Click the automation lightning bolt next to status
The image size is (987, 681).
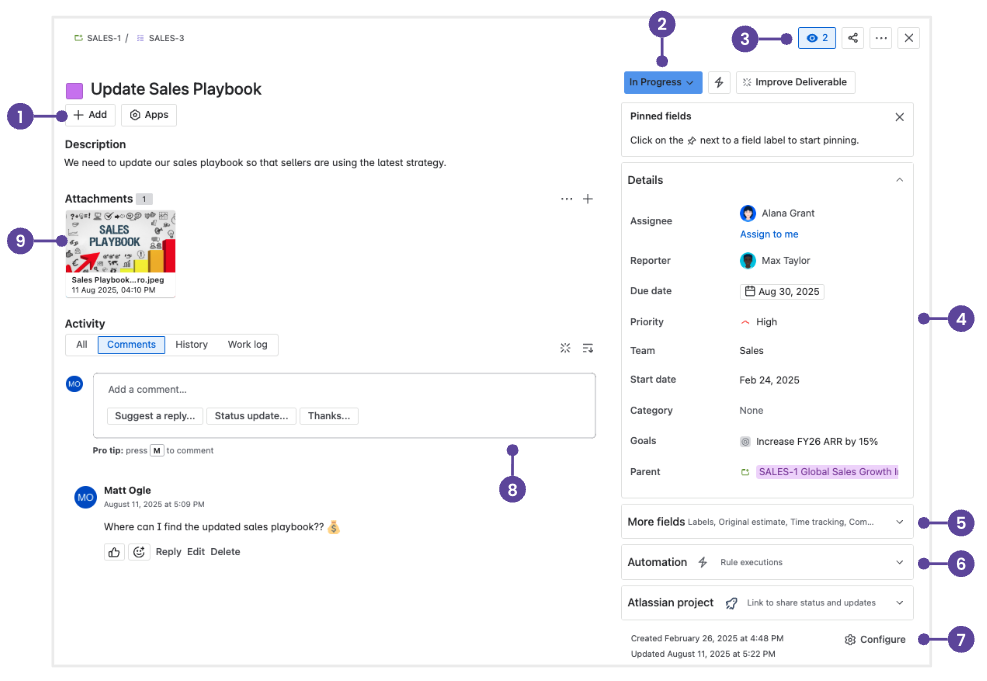(x=719, y=82)
